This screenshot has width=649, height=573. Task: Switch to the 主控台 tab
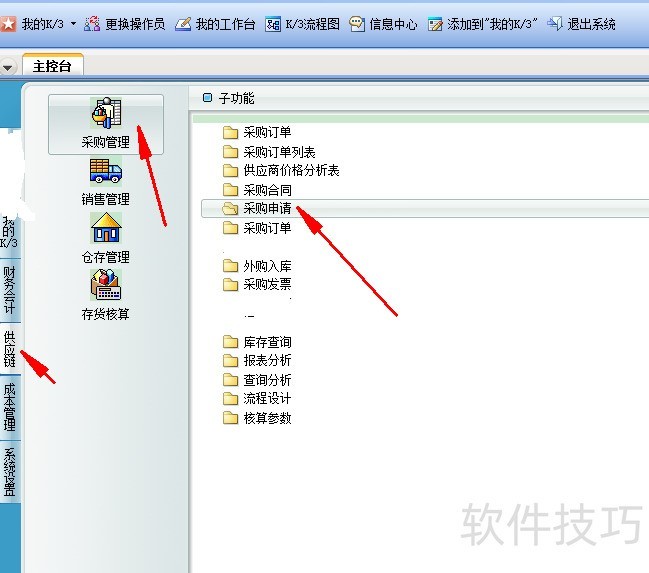click(52, 66)
